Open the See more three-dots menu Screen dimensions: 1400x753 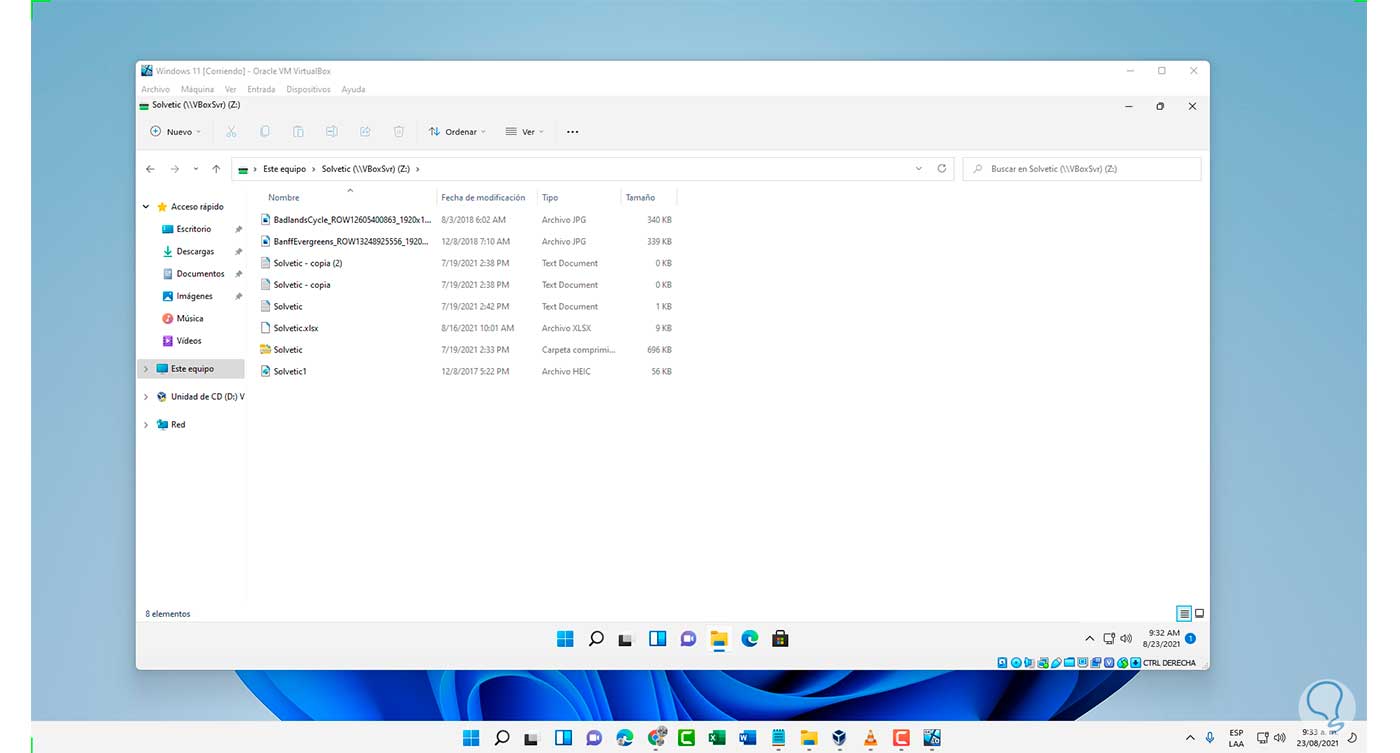tap(572, 132)
